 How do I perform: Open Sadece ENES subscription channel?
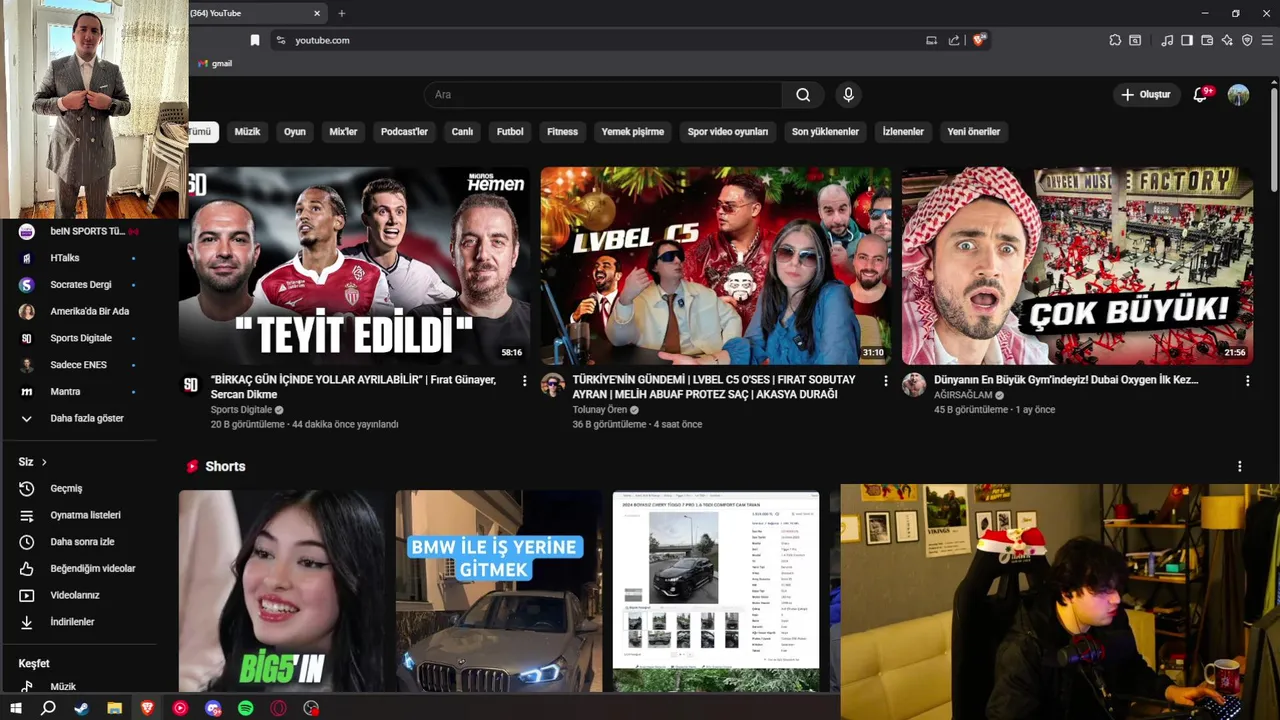click(x=78, y=365)
